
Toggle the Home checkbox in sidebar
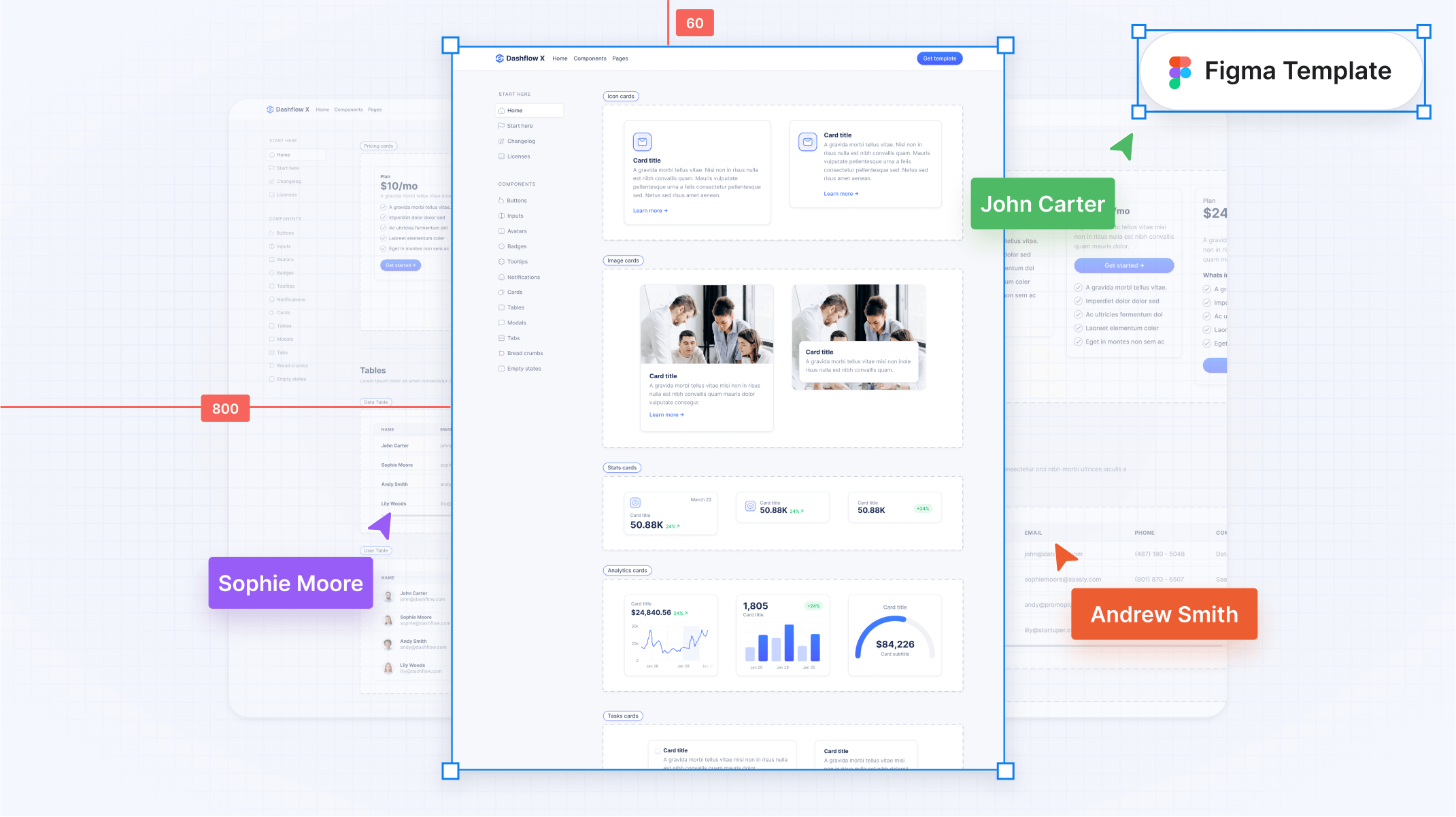501,110
